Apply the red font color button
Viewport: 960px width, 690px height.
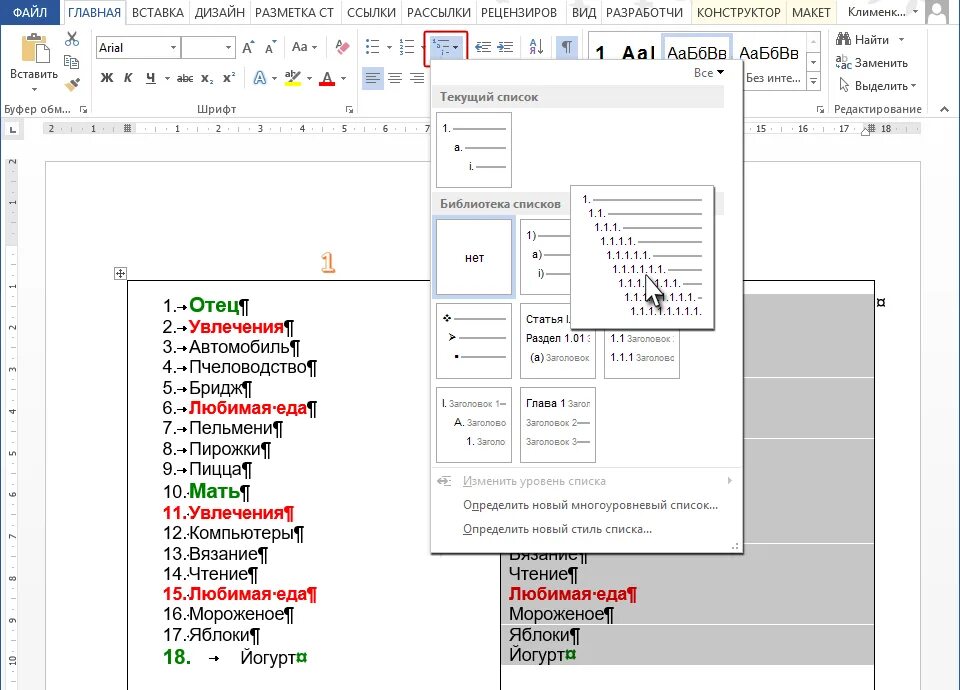(327, 78)
